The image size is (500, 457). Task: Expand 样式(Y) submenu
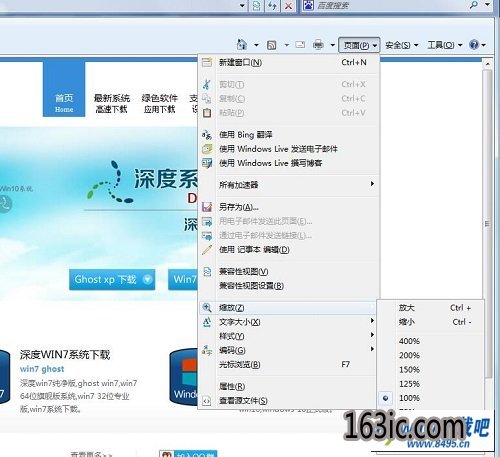tap(289, 336)
